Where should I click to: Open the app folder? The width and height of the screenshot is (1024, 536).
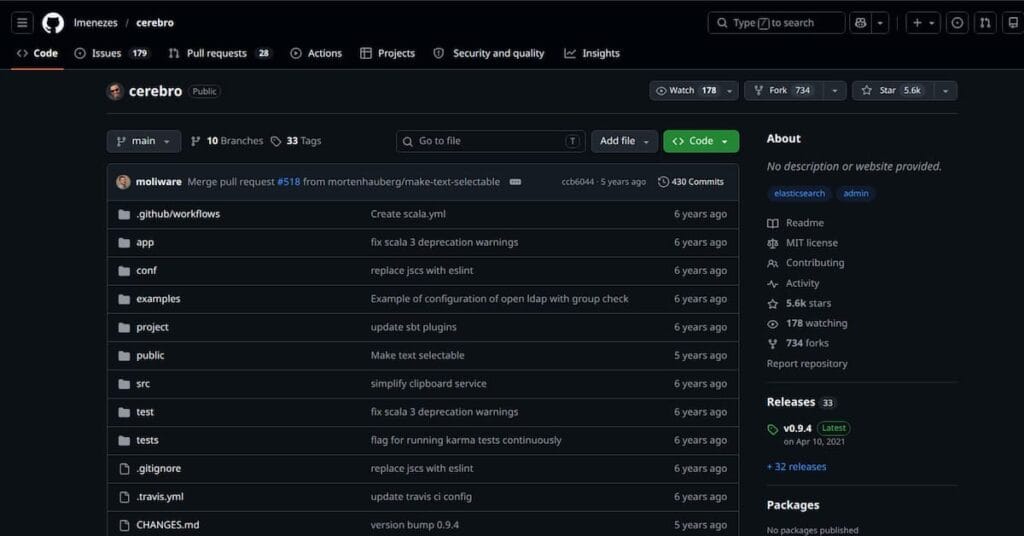[145, 242]
